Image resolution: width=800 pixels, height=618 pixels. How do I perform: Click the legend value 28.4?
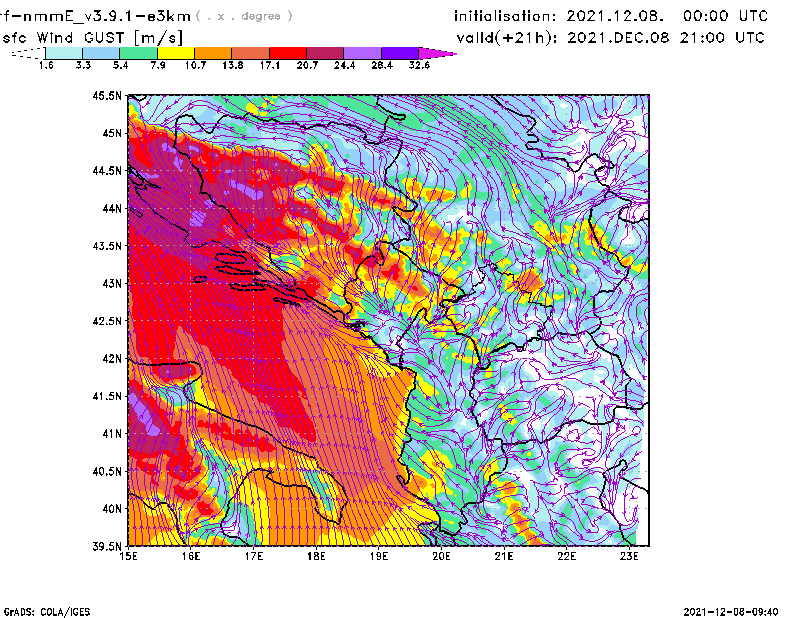[x=382, y=65]
